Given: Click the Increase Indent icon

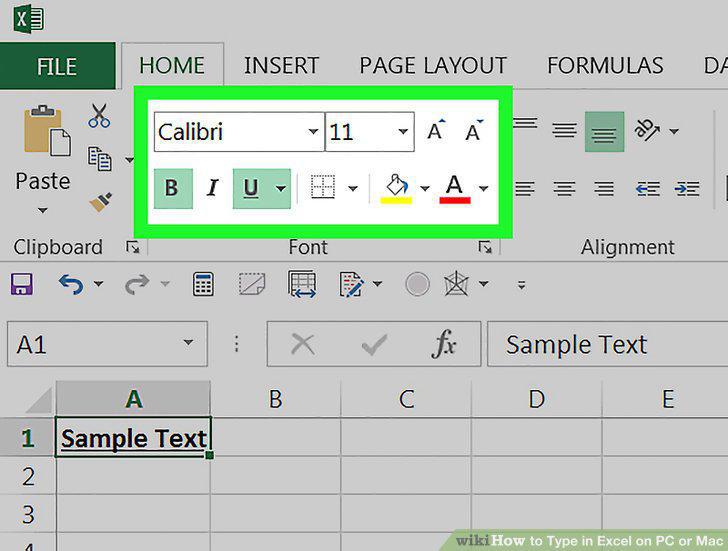Looking at the screenshot, I should coord(687,188).
